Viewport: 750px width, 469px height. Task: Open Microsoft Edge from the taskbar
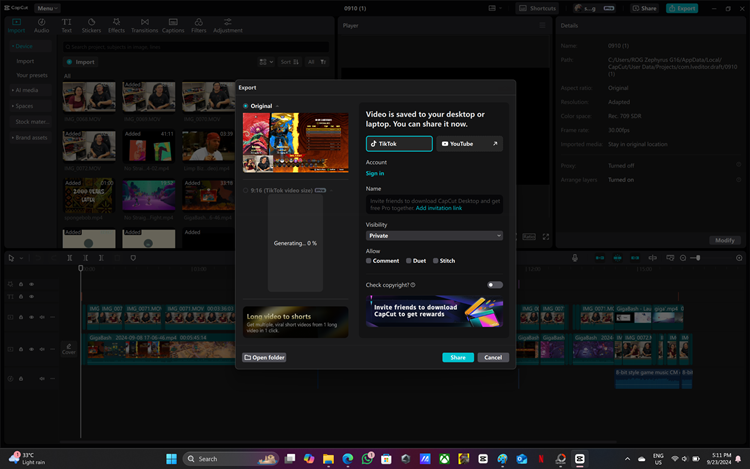click(348, 458)
